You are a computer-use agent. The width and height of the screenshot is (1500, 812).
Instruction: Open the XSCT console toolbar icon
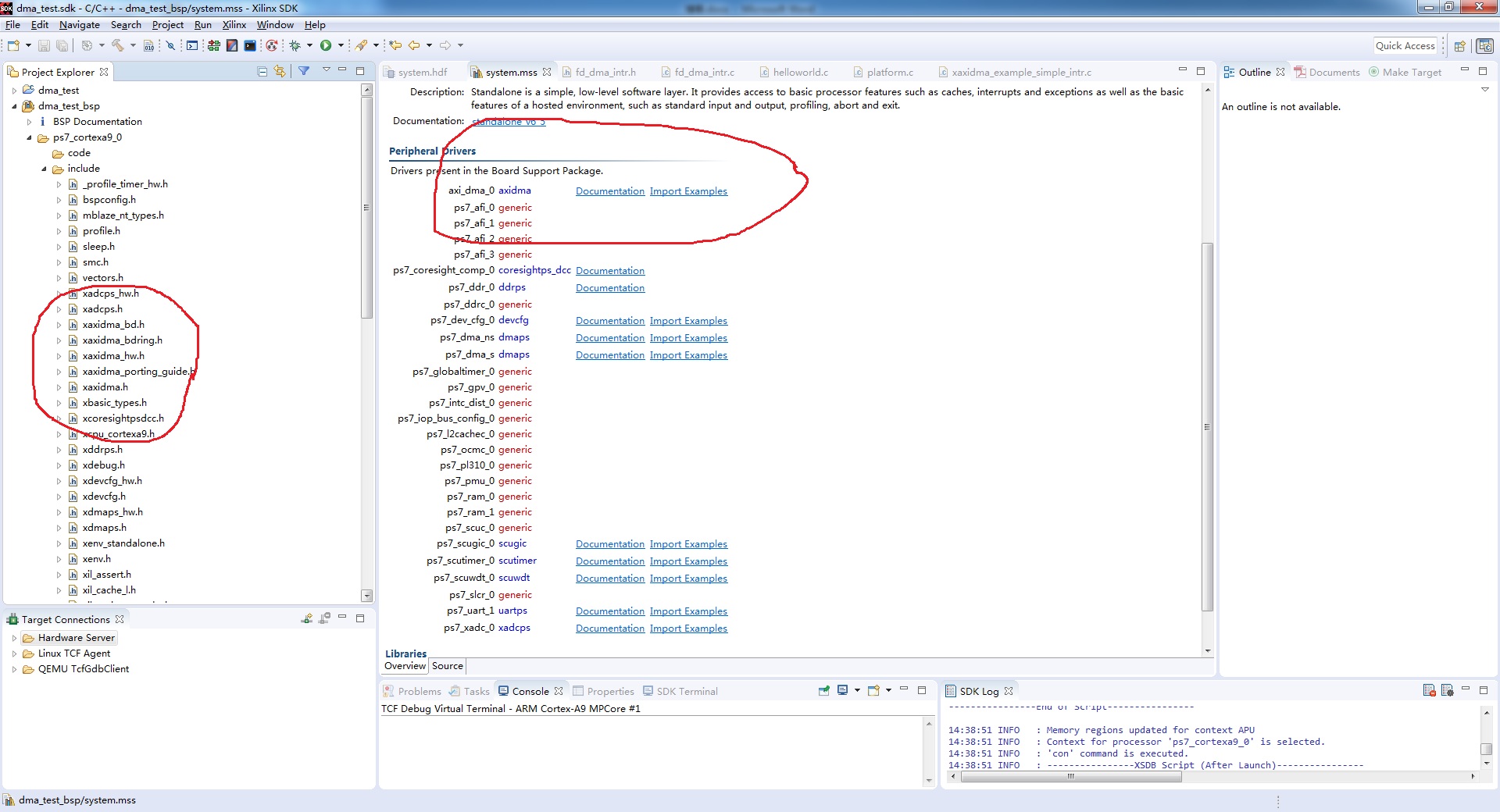pos(192,45)
